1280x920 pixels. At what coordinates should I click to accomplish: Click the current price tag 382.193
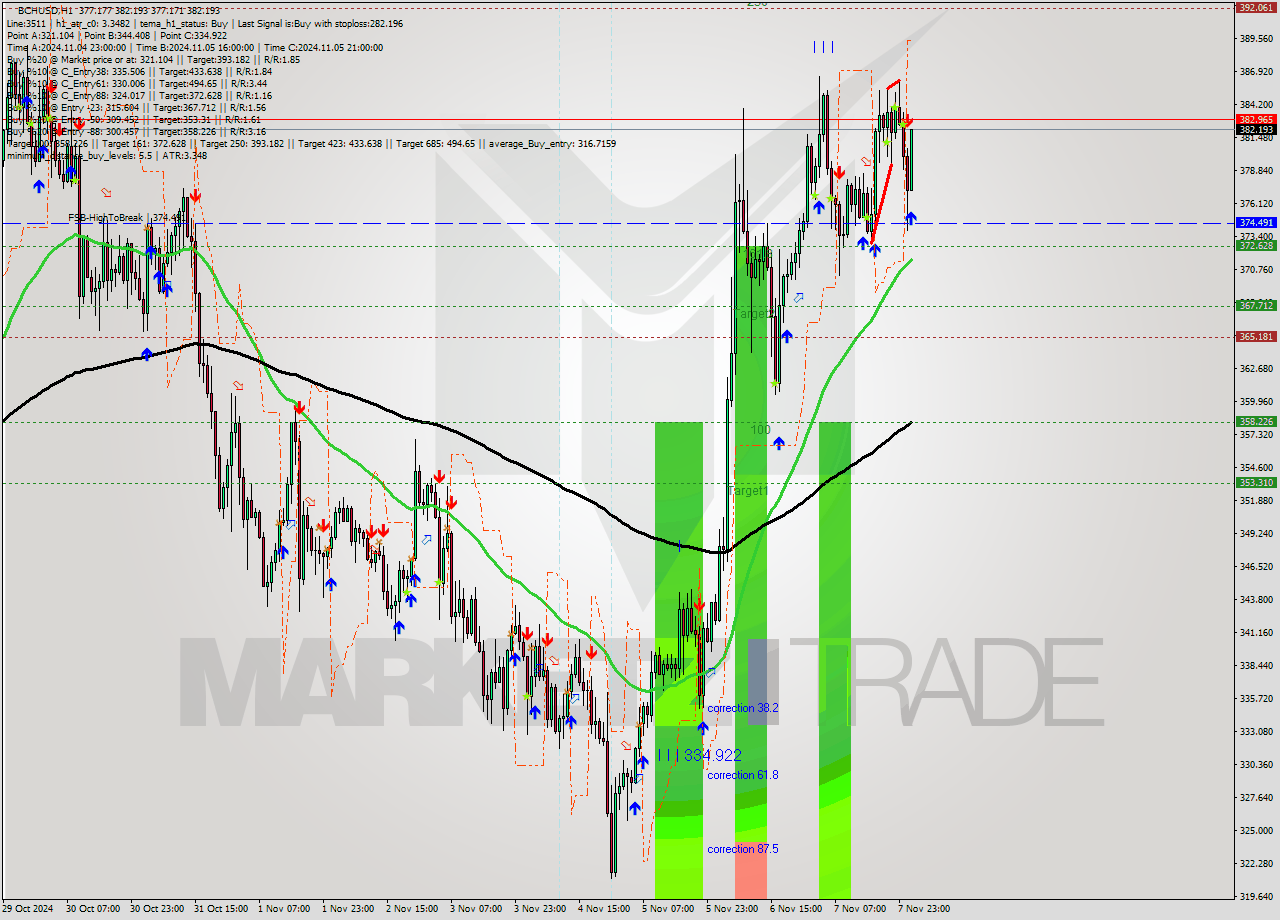click(1256, 129)
